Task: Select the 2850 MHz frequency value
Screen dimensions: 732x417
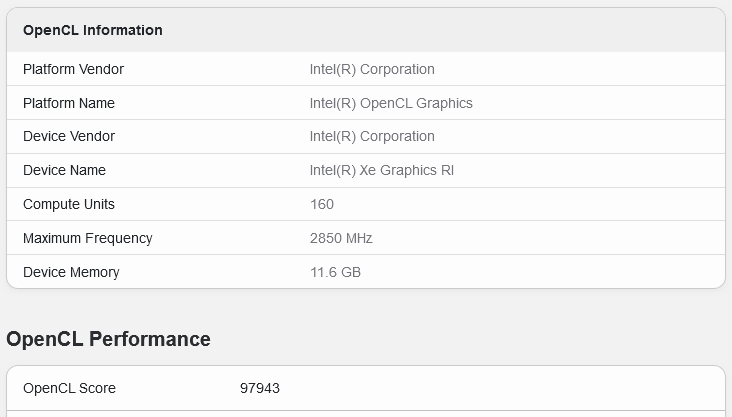Action: pos(341,238)
